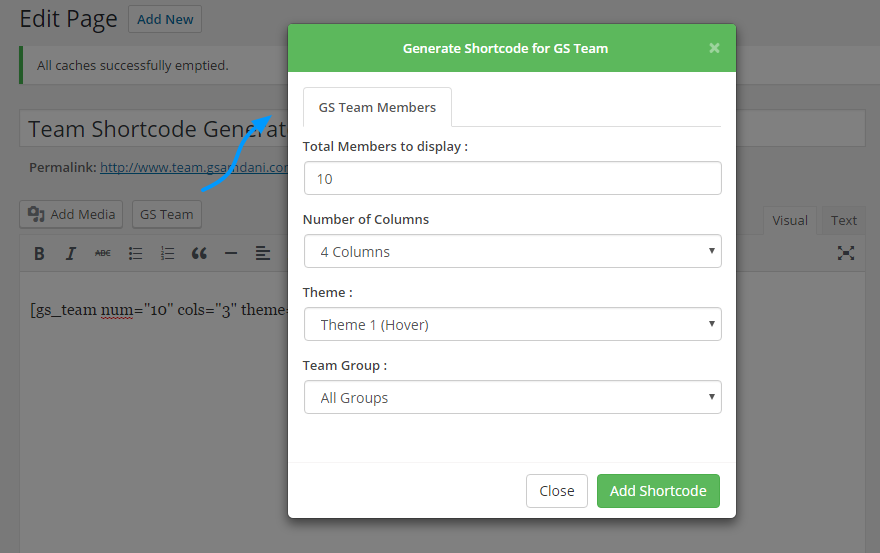Click the Add Media button
The height and width of the screenshot is (553, 880).
71,214
